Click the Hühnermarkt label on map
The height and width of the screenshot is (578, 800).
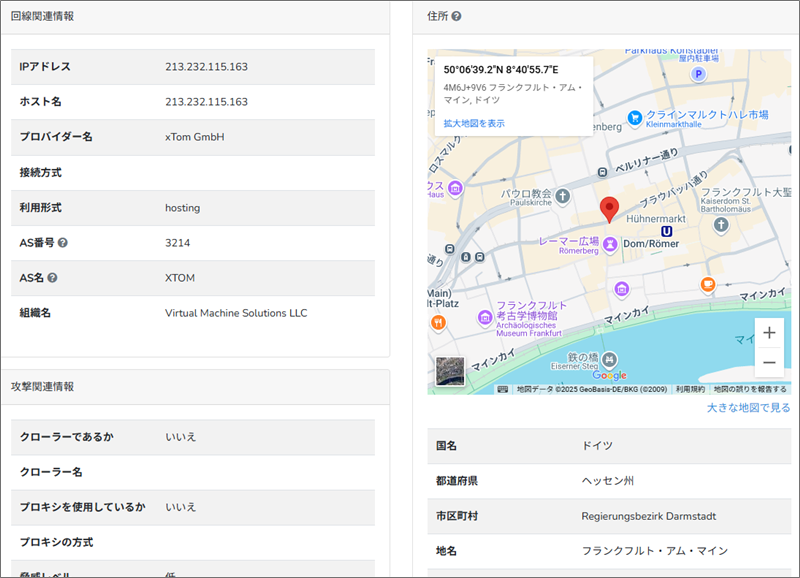[x=656, y=219]
